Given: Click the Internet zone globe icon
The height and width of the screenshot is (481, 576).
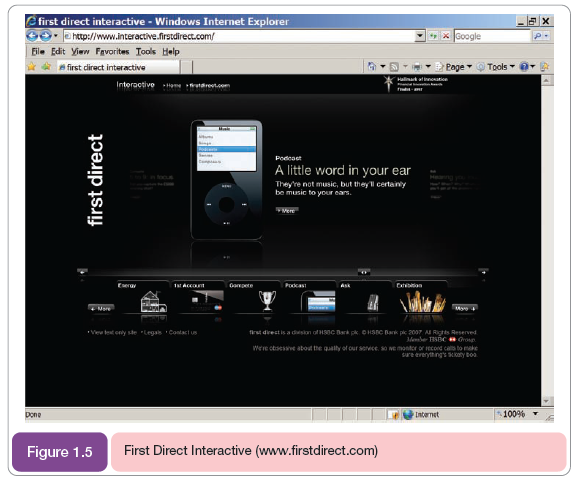Looking at the screenshot, I should (408, 414).
